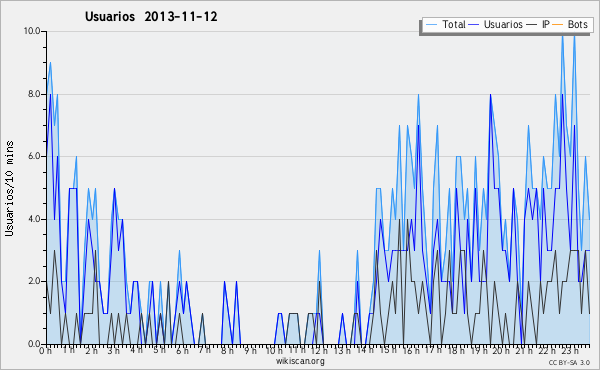This screenshot has height=370, width=600.
Task: Click the 'wikiscan.org' caption below the chart
Action: [300, 361]
